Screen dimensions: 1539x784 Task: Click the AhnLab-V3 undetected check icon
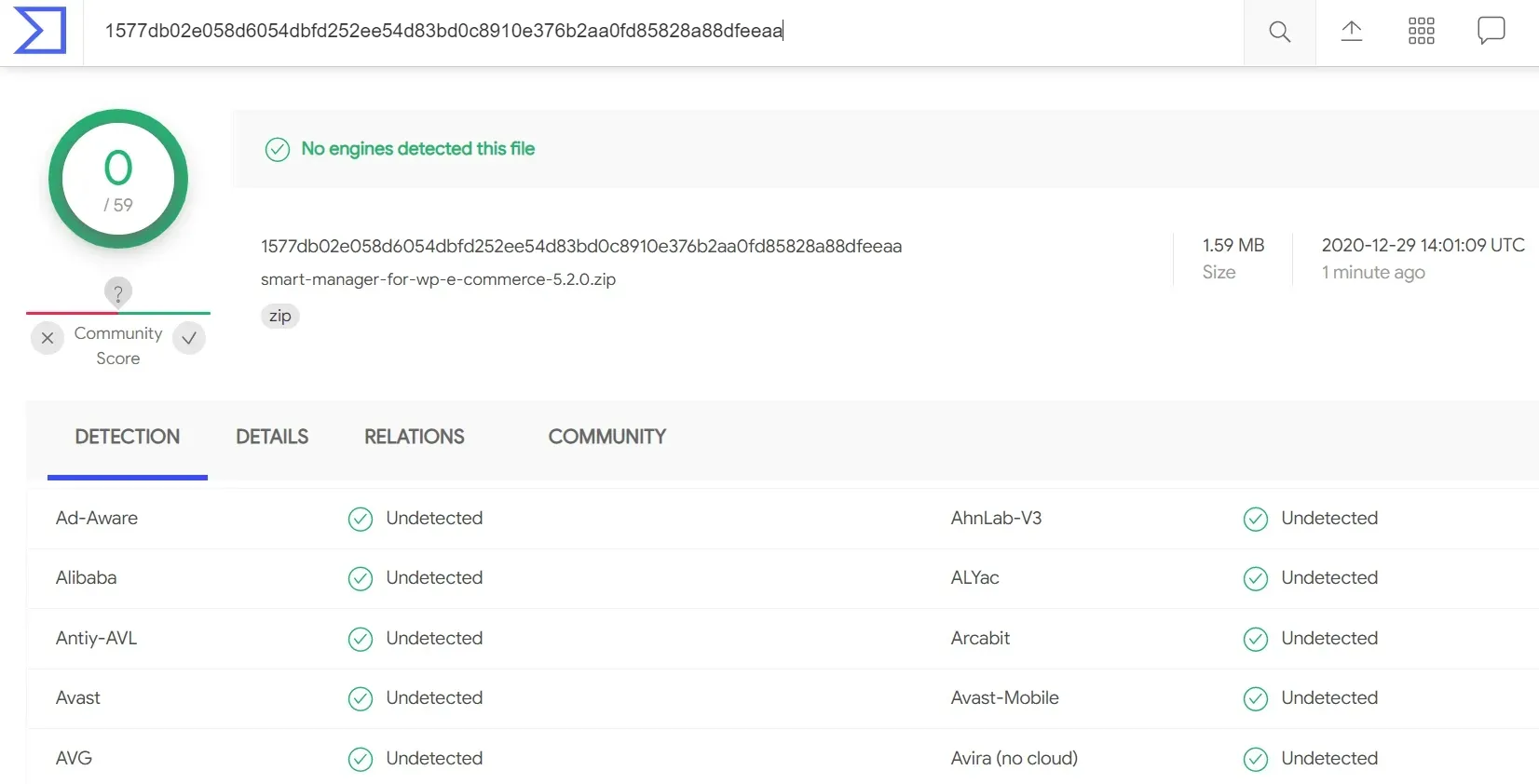(1256, 519)
